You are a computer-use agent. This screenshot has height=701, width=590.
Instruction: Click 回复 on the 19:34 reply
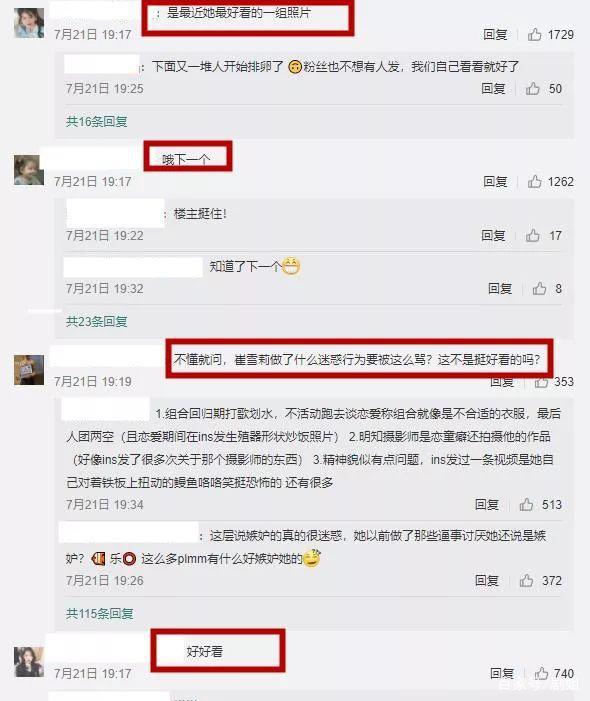487,505
